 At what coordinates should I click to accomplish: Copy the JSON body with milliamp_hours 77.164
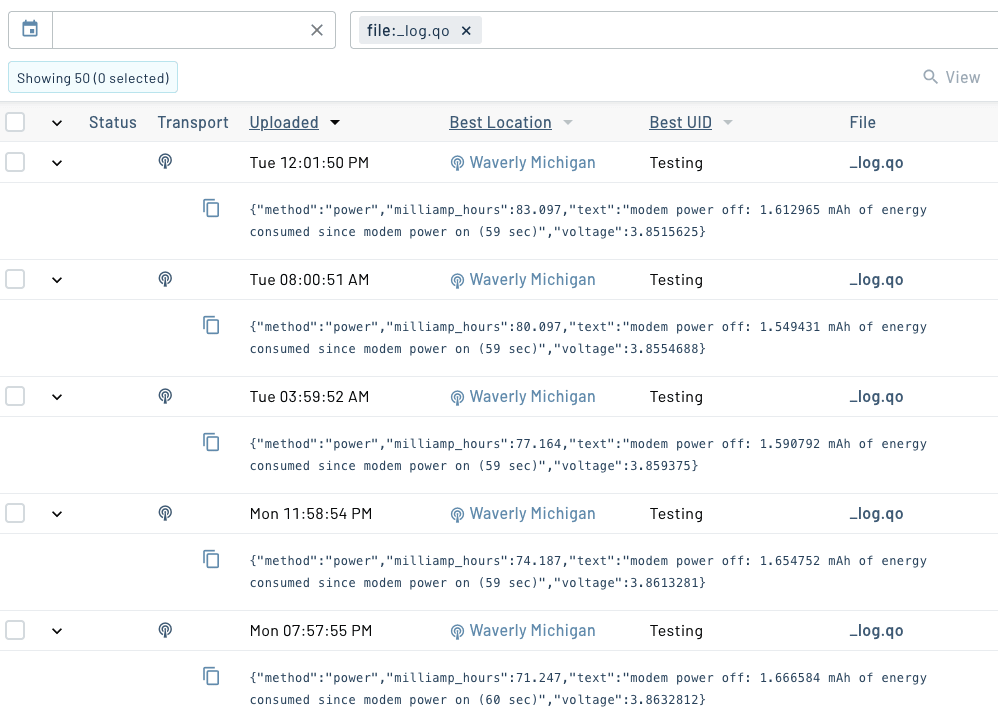(211, 442)
